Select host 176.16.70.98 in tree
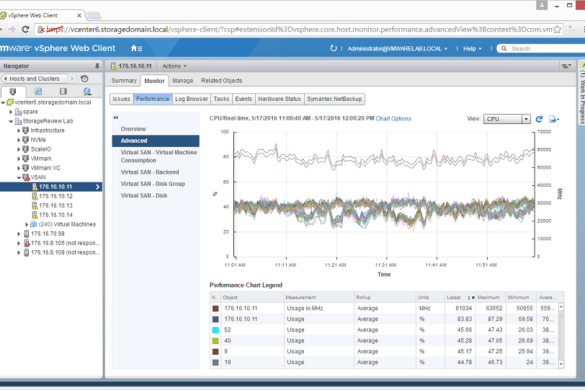This screenshot has height=390, width=585. pos(47,234)
